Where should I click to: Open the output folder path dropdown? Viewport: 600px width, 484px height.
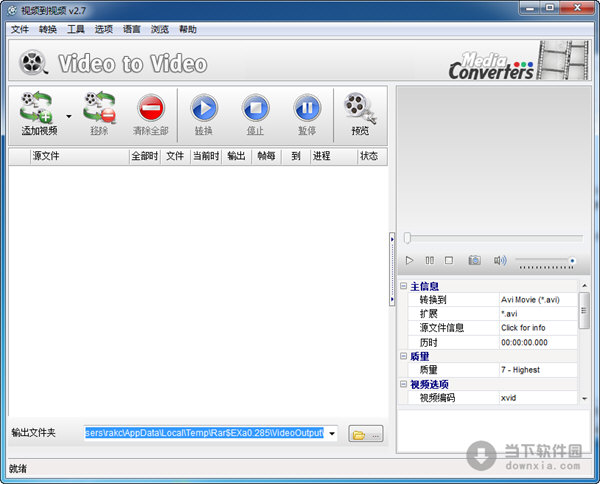point(332,433)
